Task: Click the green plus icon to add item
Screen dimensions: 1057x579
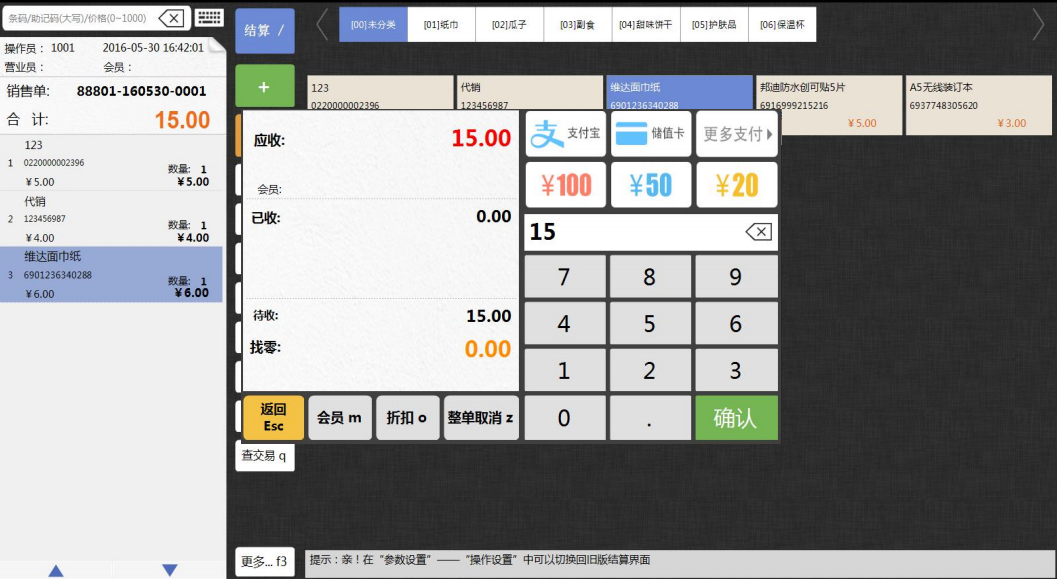Action: click(264, 88)
